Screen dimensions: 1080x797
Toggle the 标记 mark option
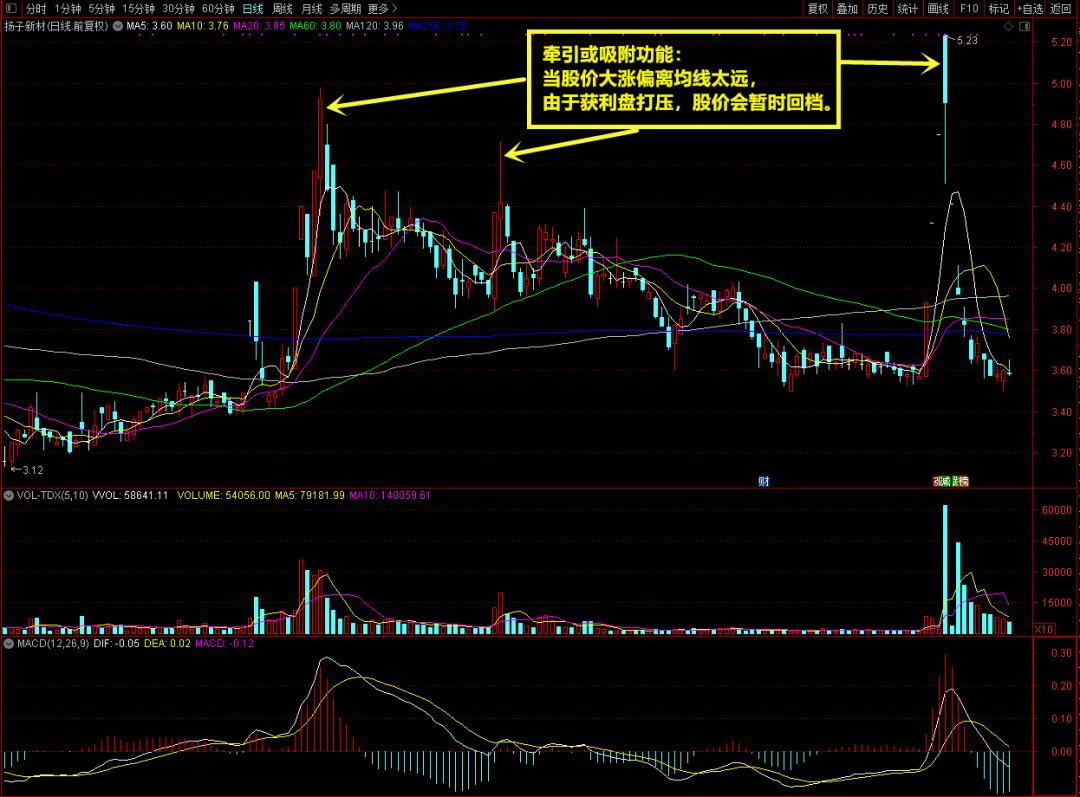coord(998,8)
